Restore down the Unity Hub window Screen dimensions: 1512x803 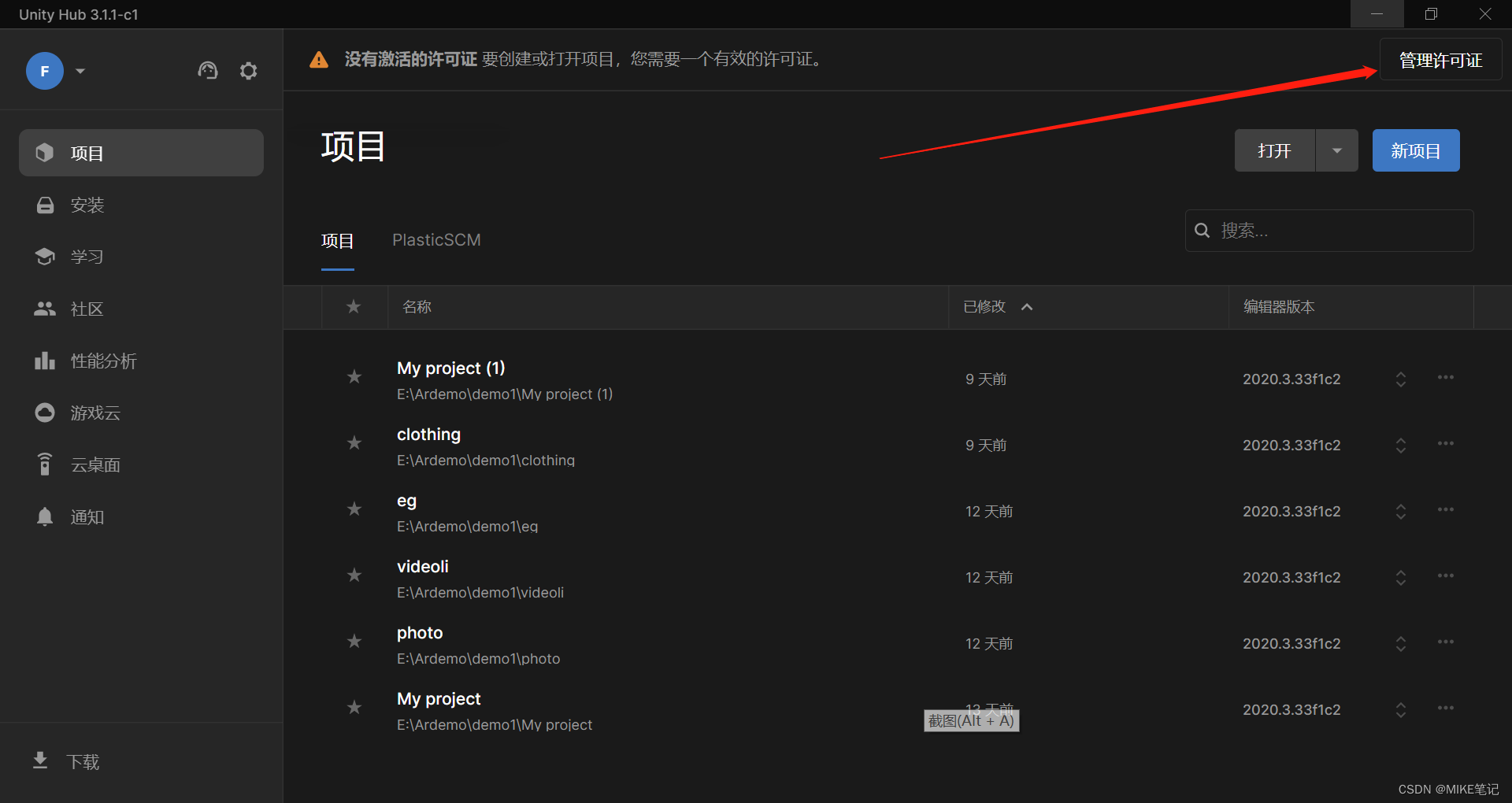(x=1431, y=14)
